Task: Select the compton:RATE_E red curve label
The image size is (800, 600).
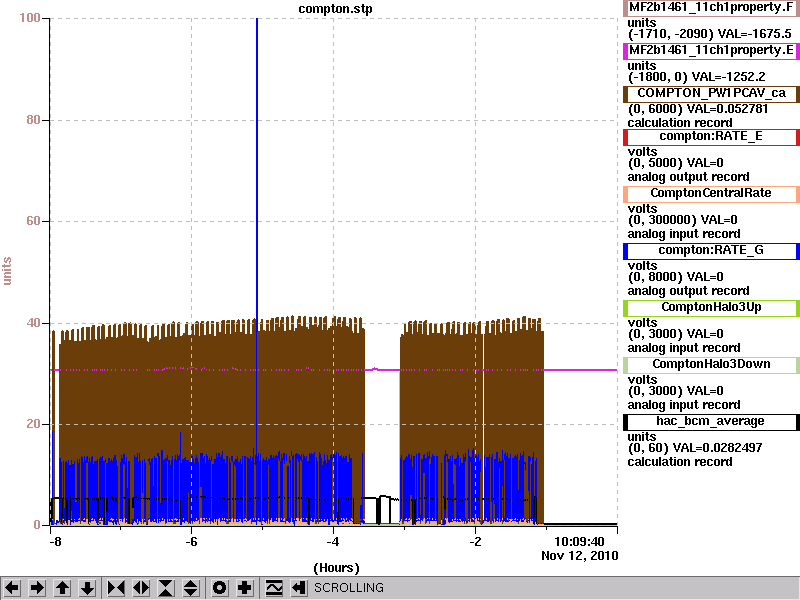Action: [x=711, y=137]
